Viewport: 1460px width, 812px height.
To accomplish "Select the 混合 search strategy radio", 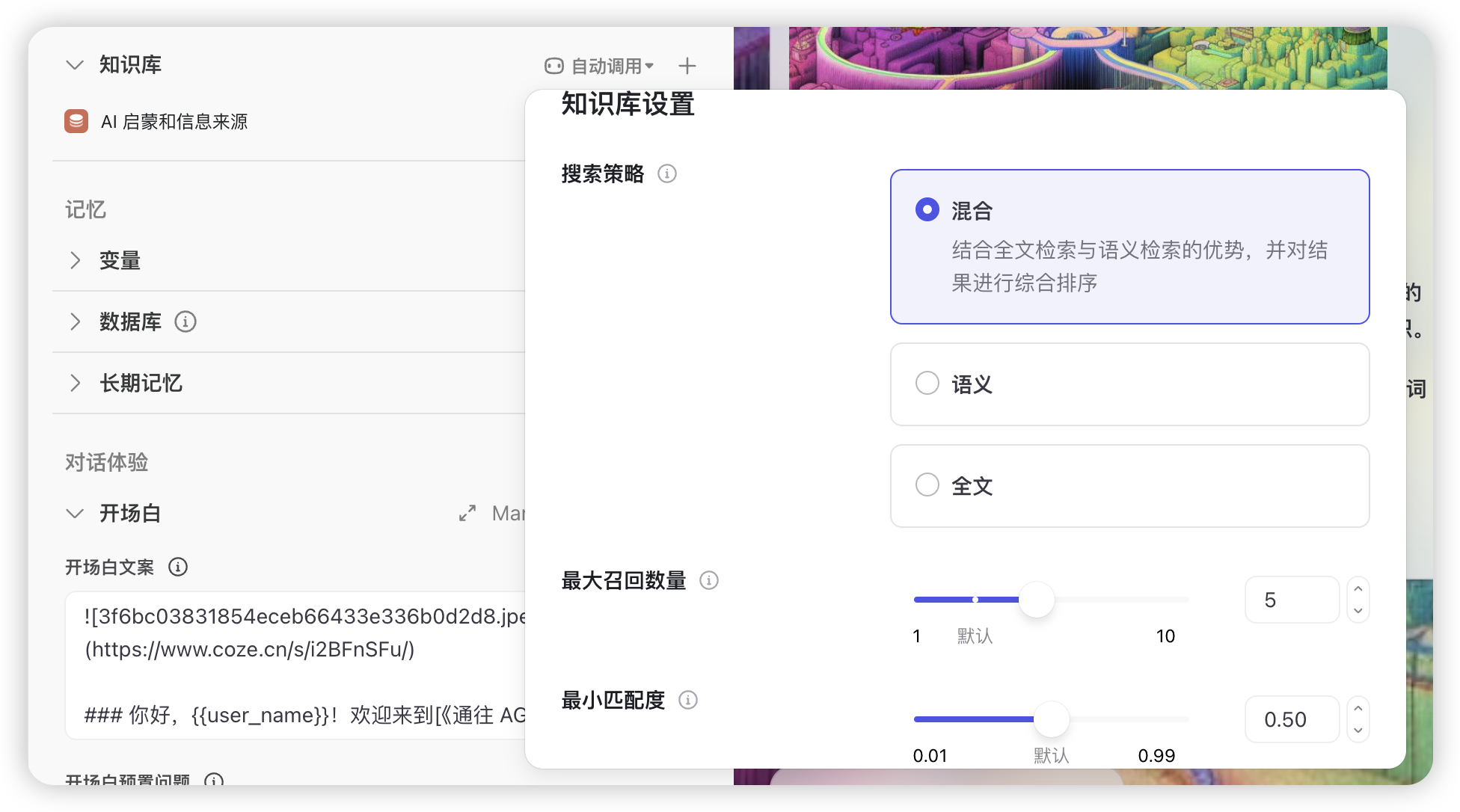I will point(927,210).
